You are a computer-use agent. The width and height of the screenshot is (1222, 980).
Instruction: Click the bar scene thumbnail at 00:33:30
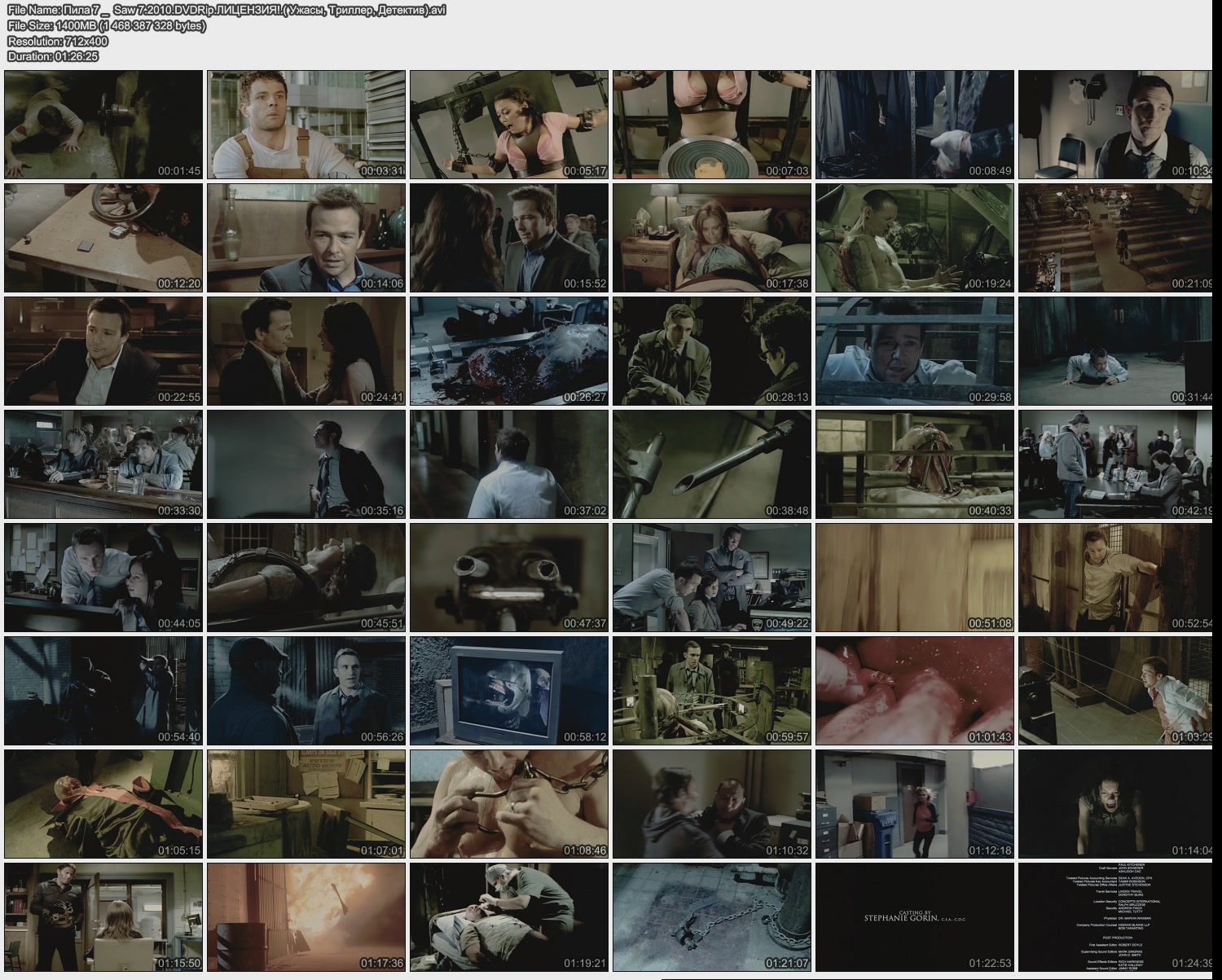coord(103,464)
